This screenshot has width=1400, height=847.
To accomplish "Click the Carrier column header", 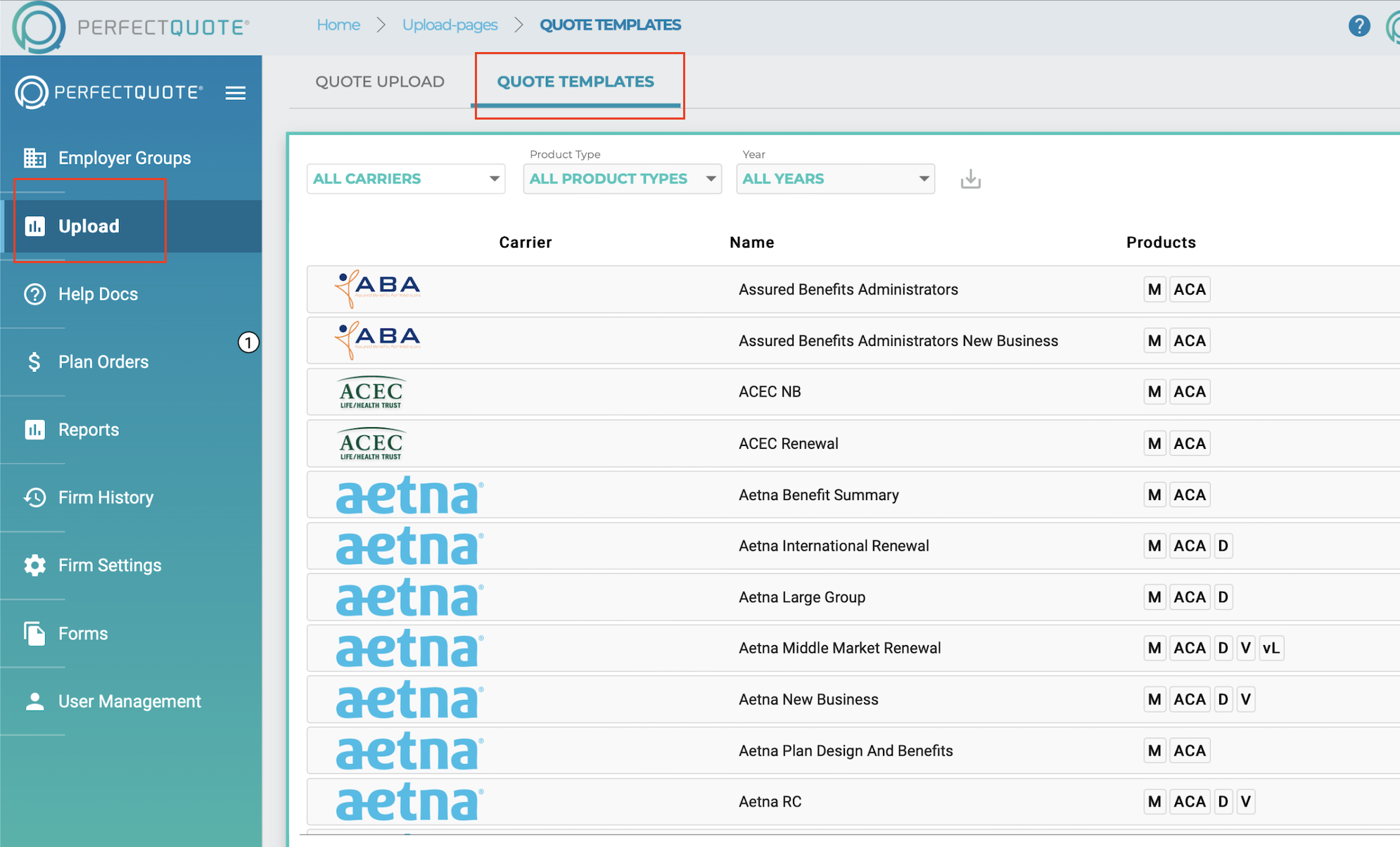I will (526, 243).
